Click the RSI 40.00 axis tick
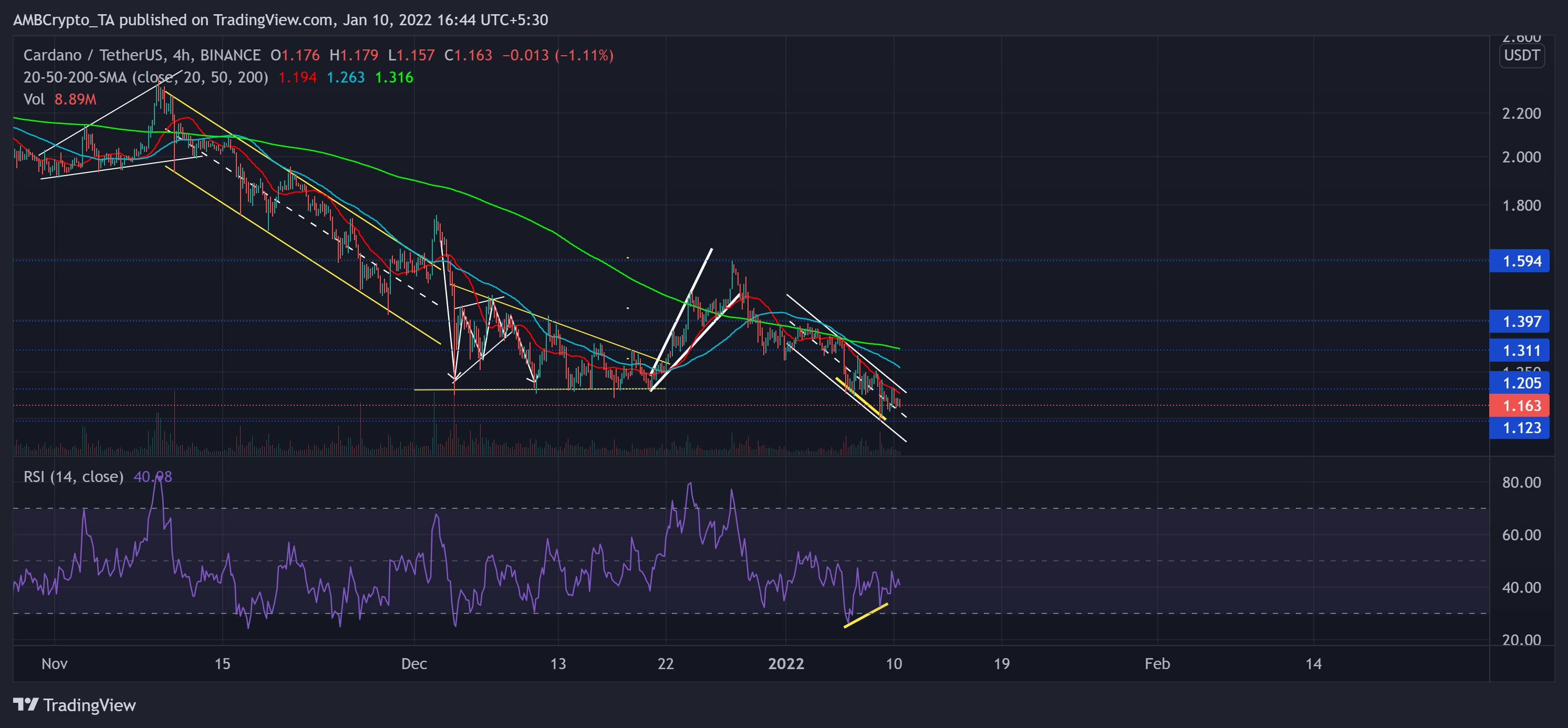This screenshot has width=1568, height=728. [1521, 587]
